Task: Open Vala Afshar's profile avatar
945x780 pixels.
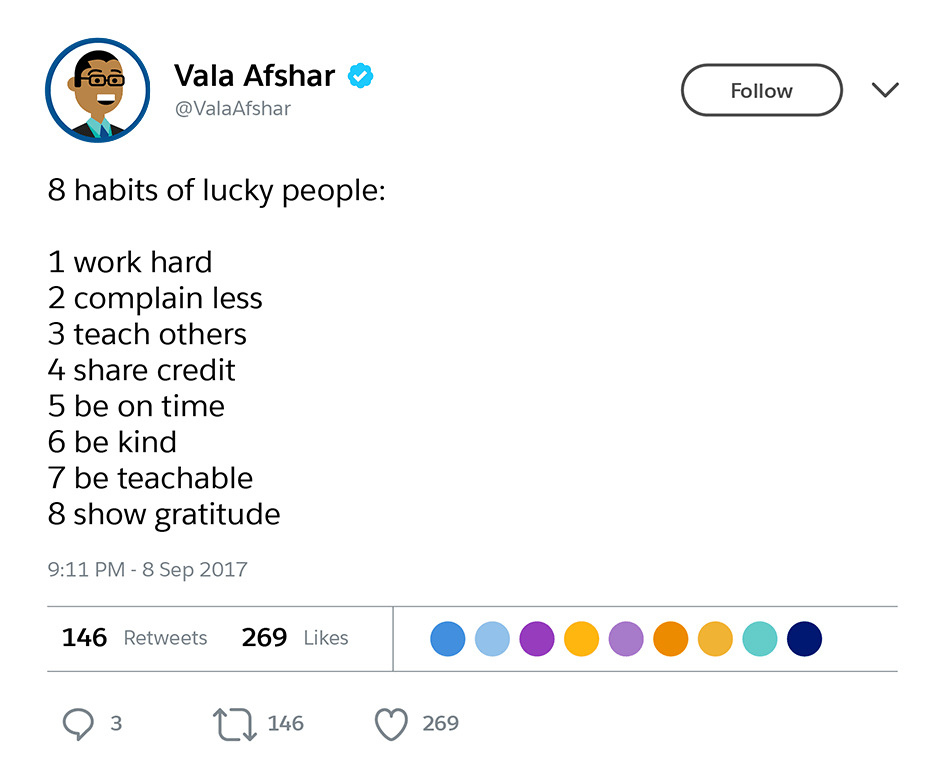Action: tap(97, 90)
